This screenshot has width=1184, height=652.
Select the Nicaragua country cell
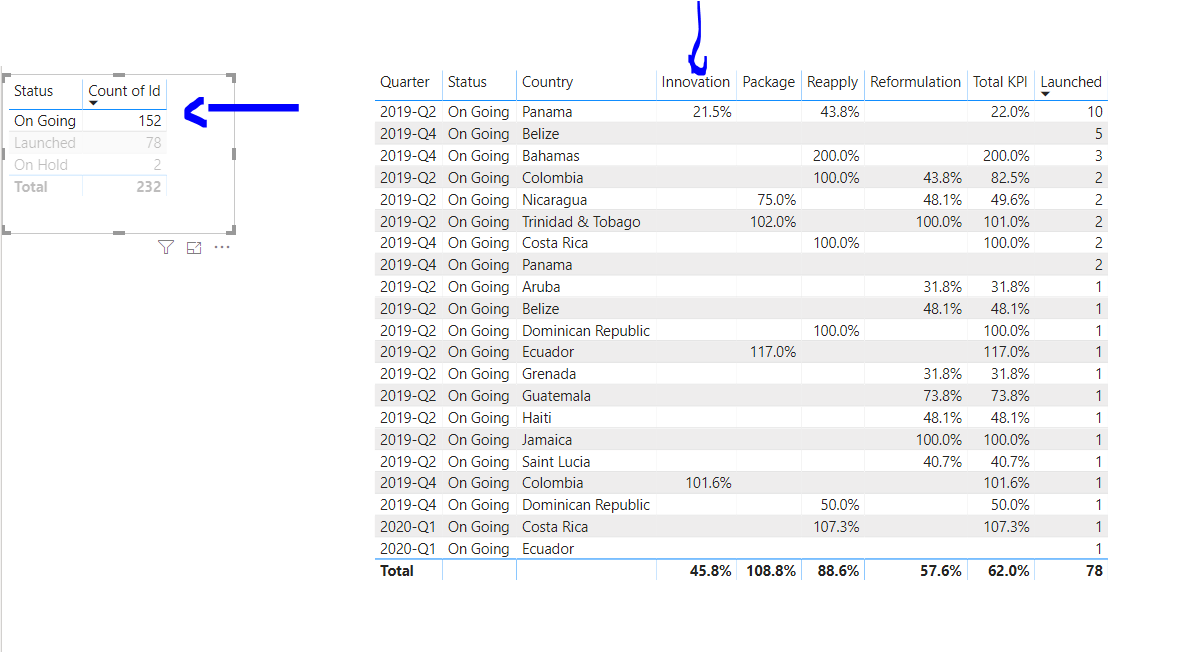554,199
